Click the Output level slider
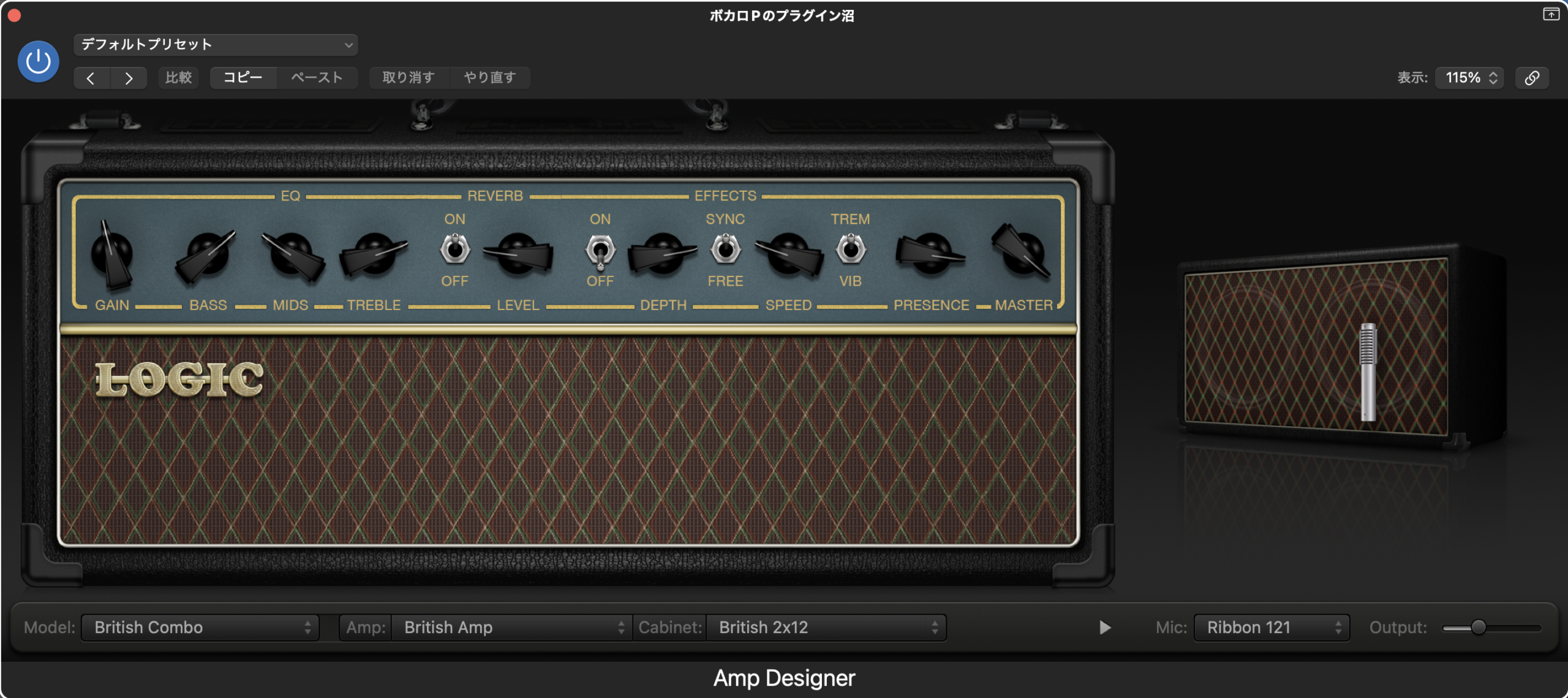The width and height of the screenshot is (1568, 698). [x=1492, y=628]
